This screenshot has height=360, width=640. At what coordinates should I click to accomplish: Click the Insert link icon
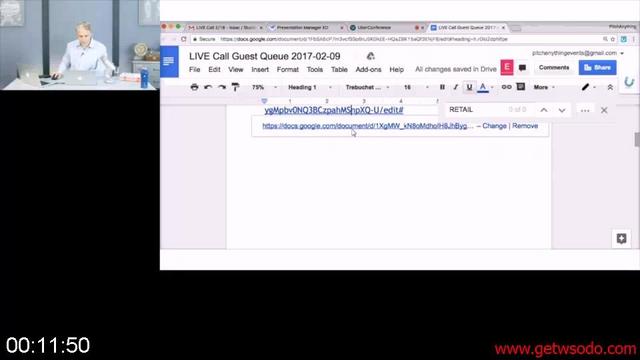click(x=506, y=87)
